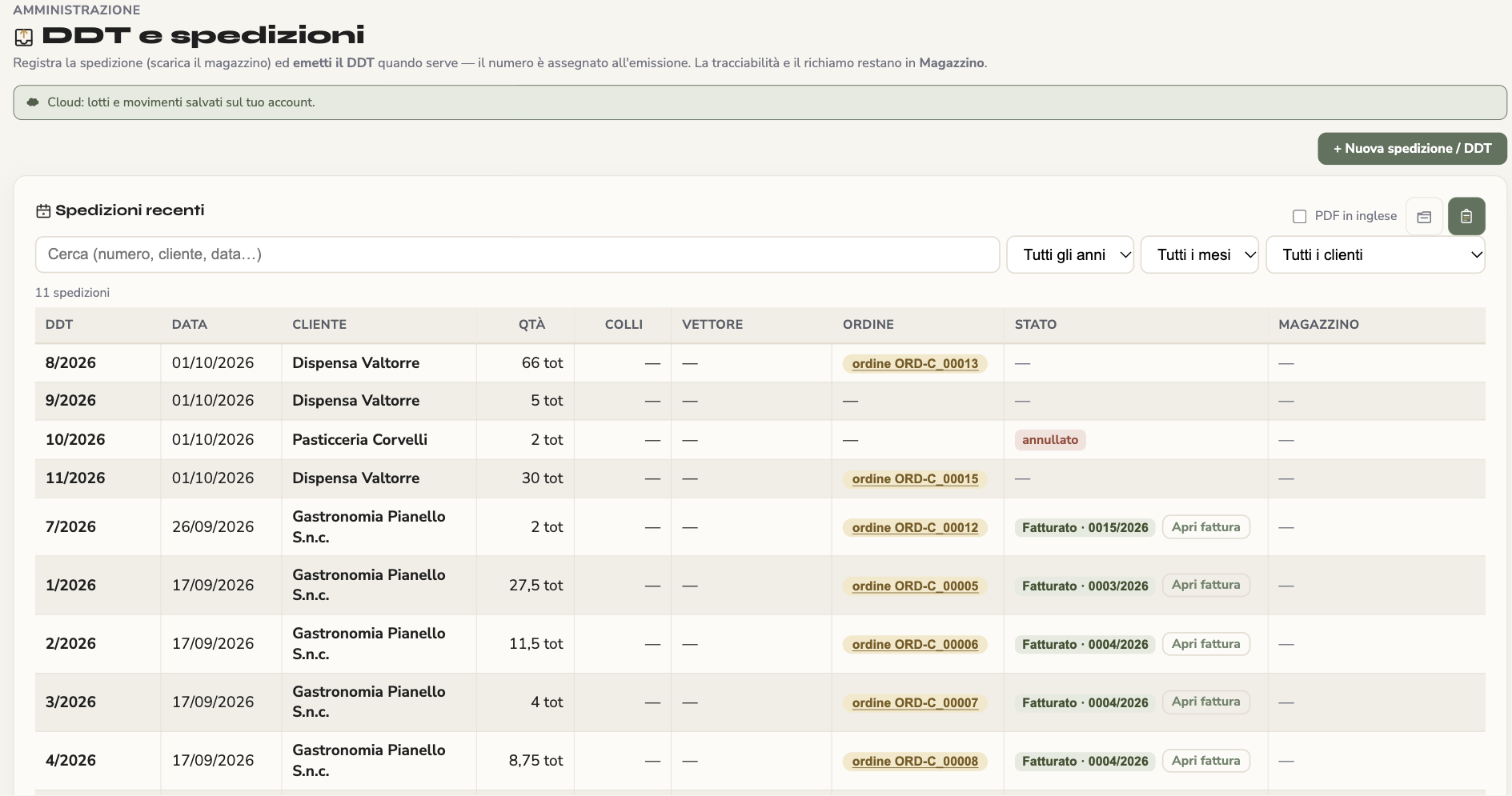Click the card view icon beside PDF in inglese
The width and height of the screenshot is (1512, 796).
(x=1424, y=216)
